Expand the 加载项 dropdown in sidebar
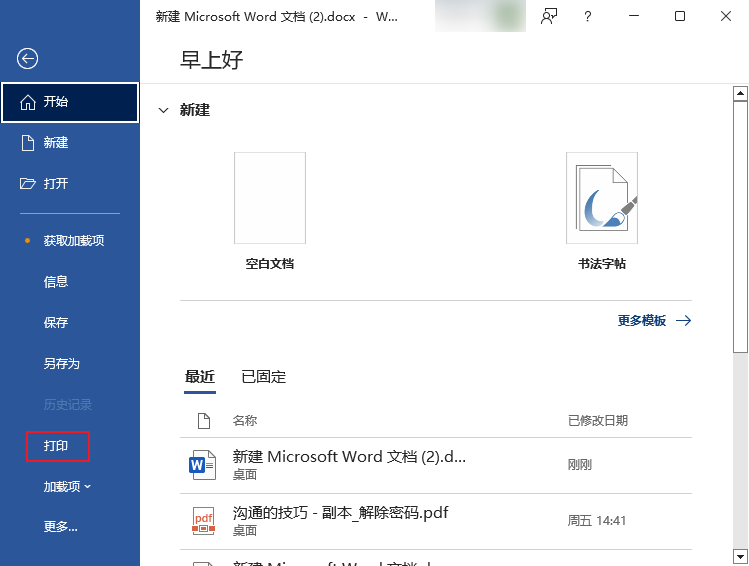The height and width of the screenshot is (566, 749). click(67, 486)
